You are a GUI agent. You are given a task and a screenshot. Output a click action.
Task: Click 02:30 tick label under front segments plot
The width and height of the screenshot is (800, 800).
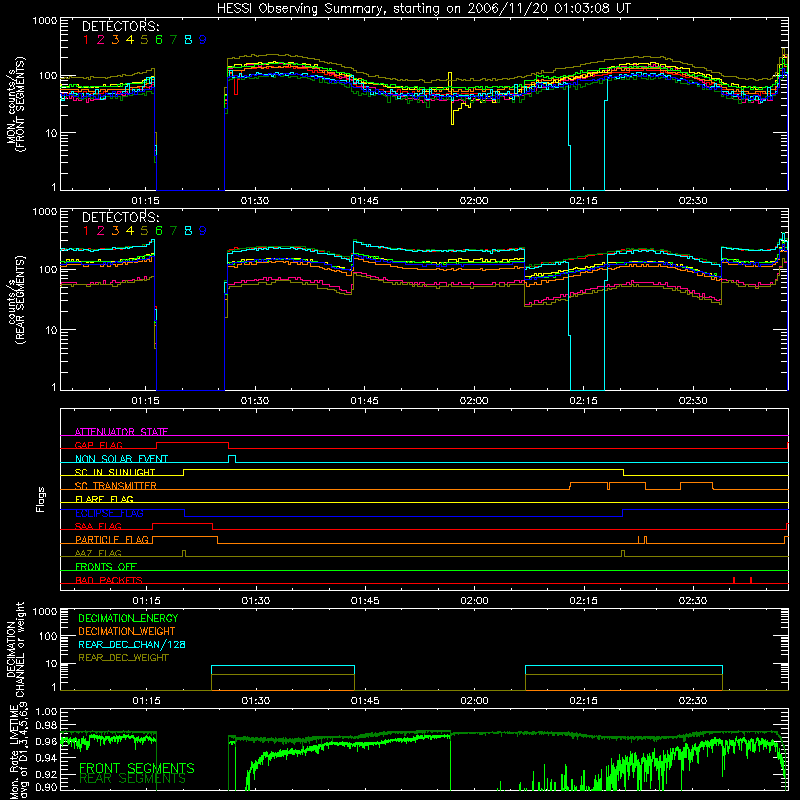tap(693, 201)
